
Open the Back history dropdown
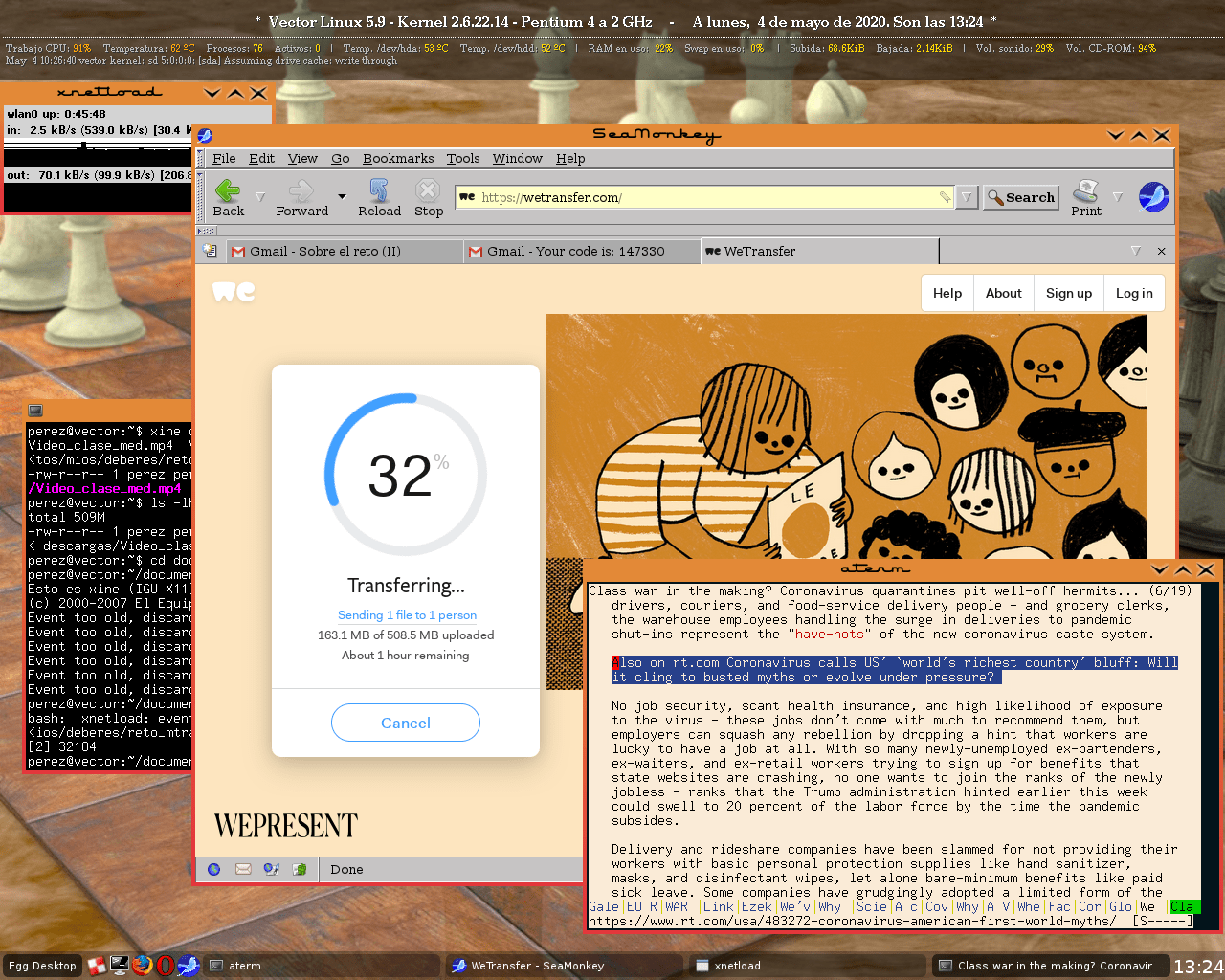pyautogui.click(x=259, y=197)
